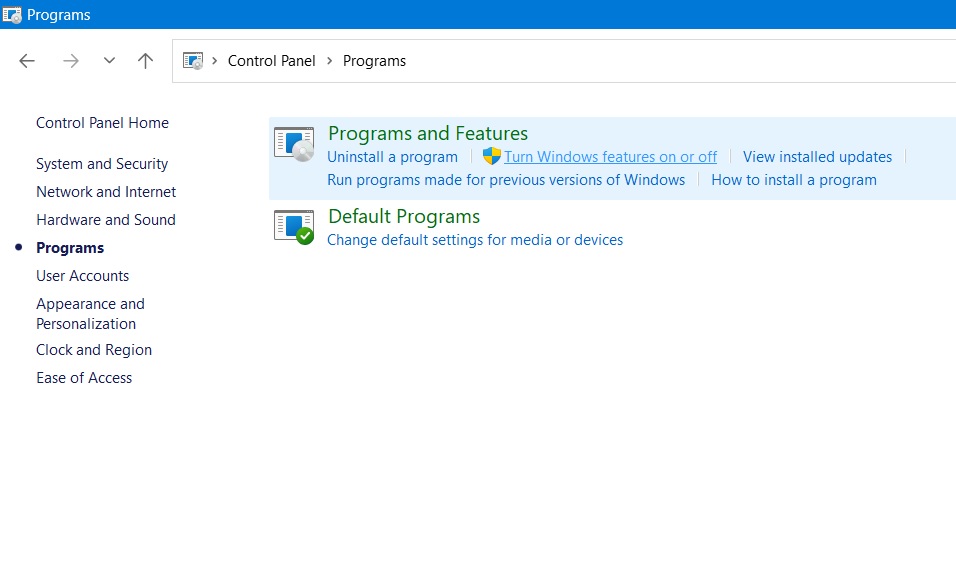Click Change default settings for media or devices

pyautogui.click(x=475, y=240)
